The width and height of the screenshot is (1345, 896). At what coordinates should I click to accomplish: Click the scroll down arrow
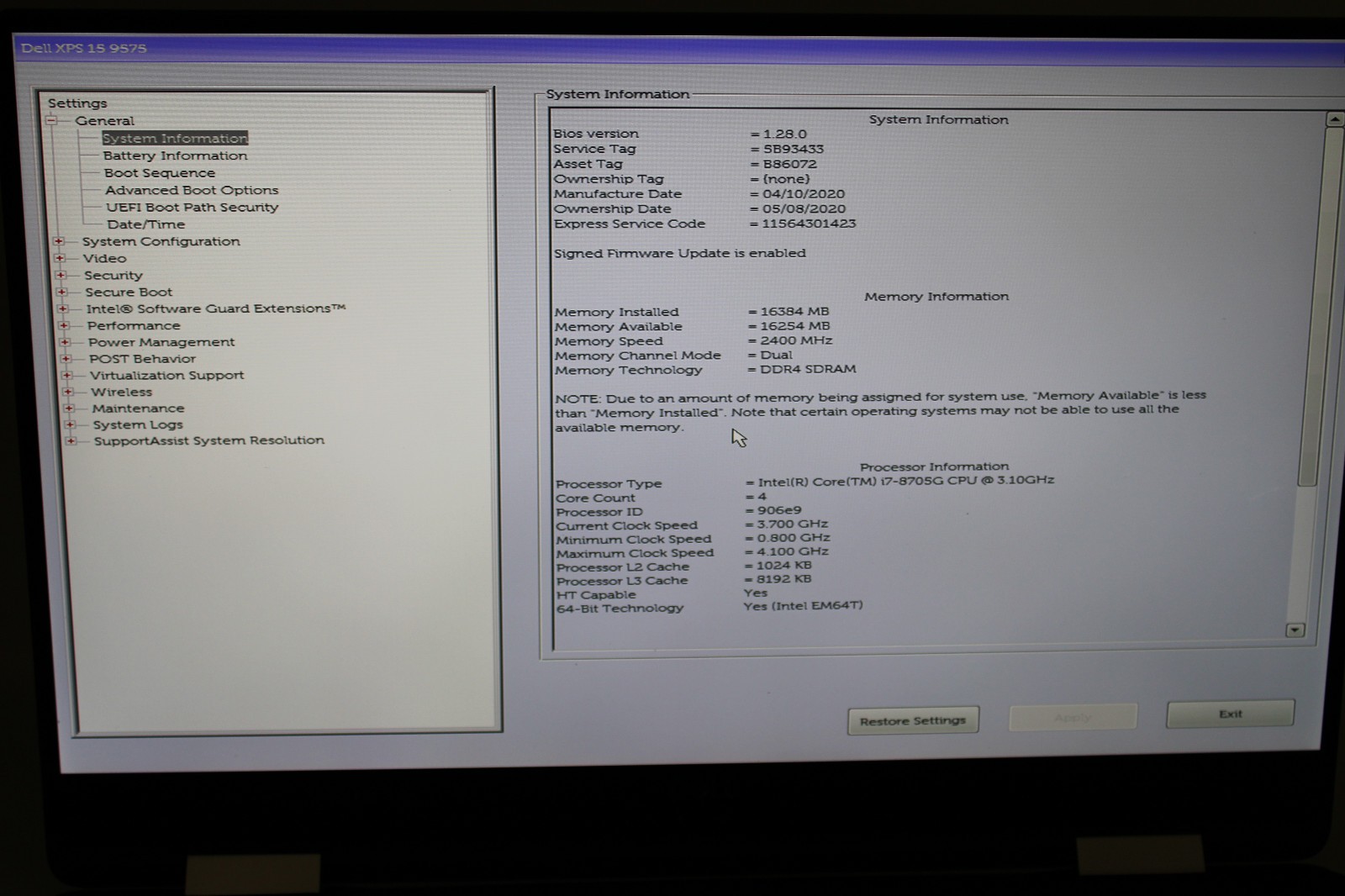click(x=1295, y=630)
